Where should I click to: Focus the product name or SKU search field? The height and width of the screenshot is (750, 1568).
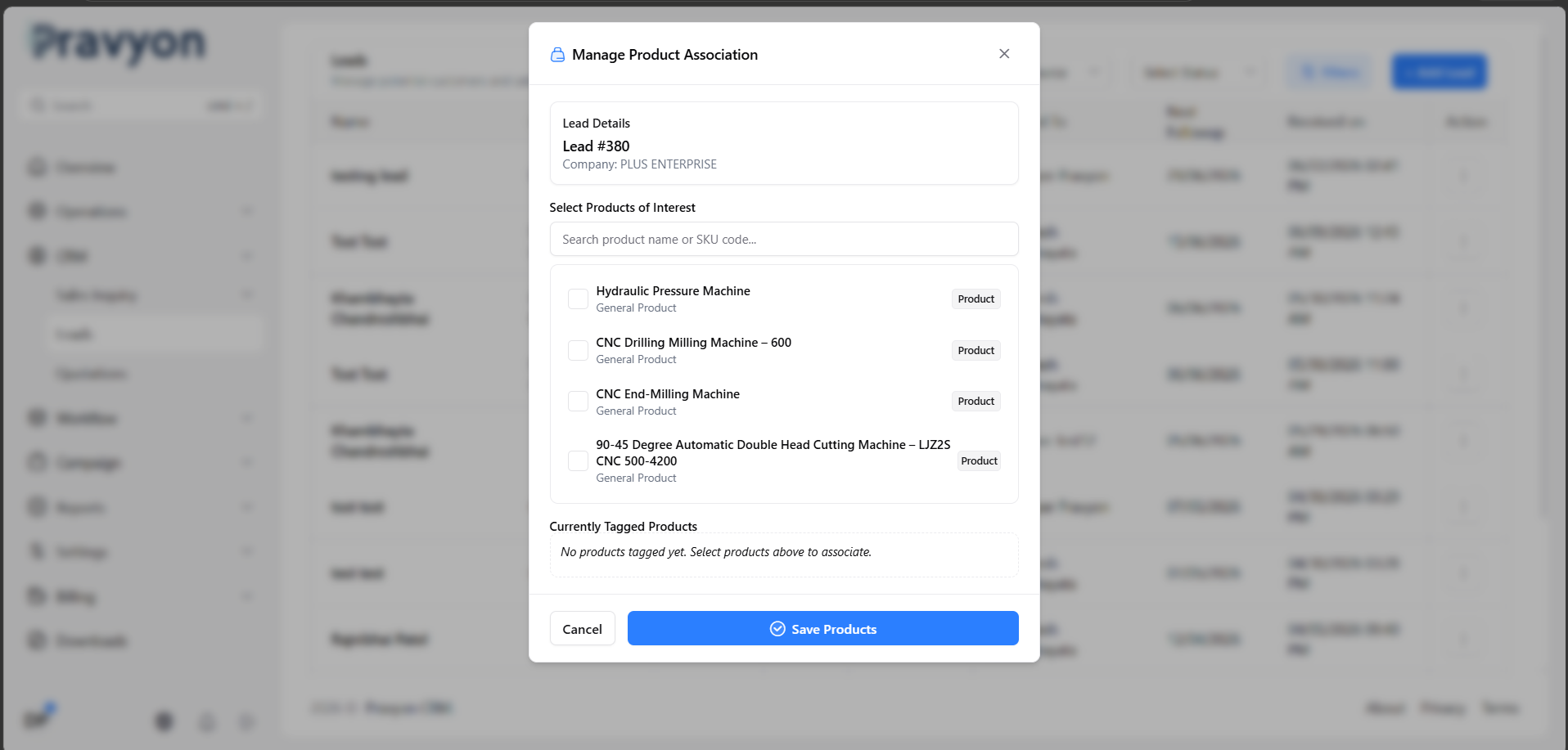(784, 239)
